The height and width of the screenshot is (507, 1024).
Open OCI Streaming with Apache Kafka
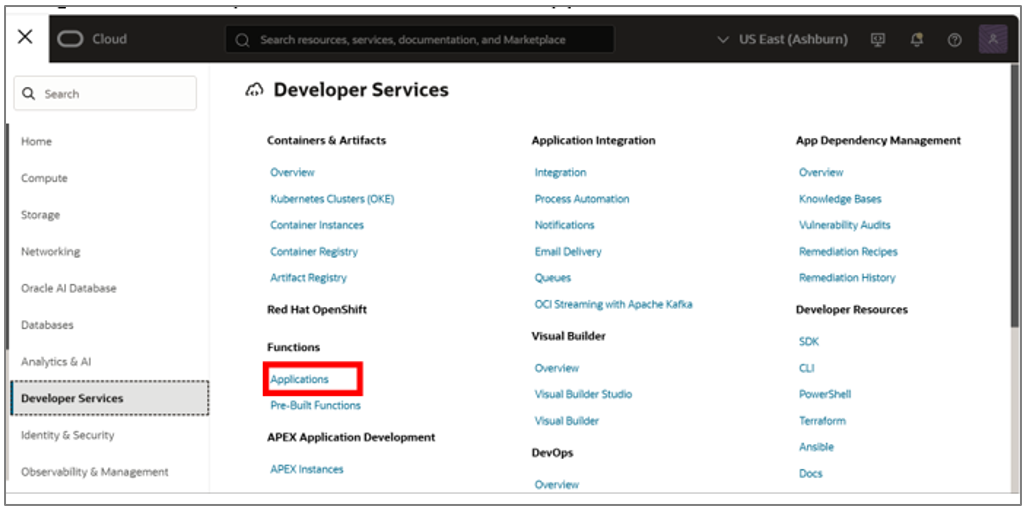613,304
